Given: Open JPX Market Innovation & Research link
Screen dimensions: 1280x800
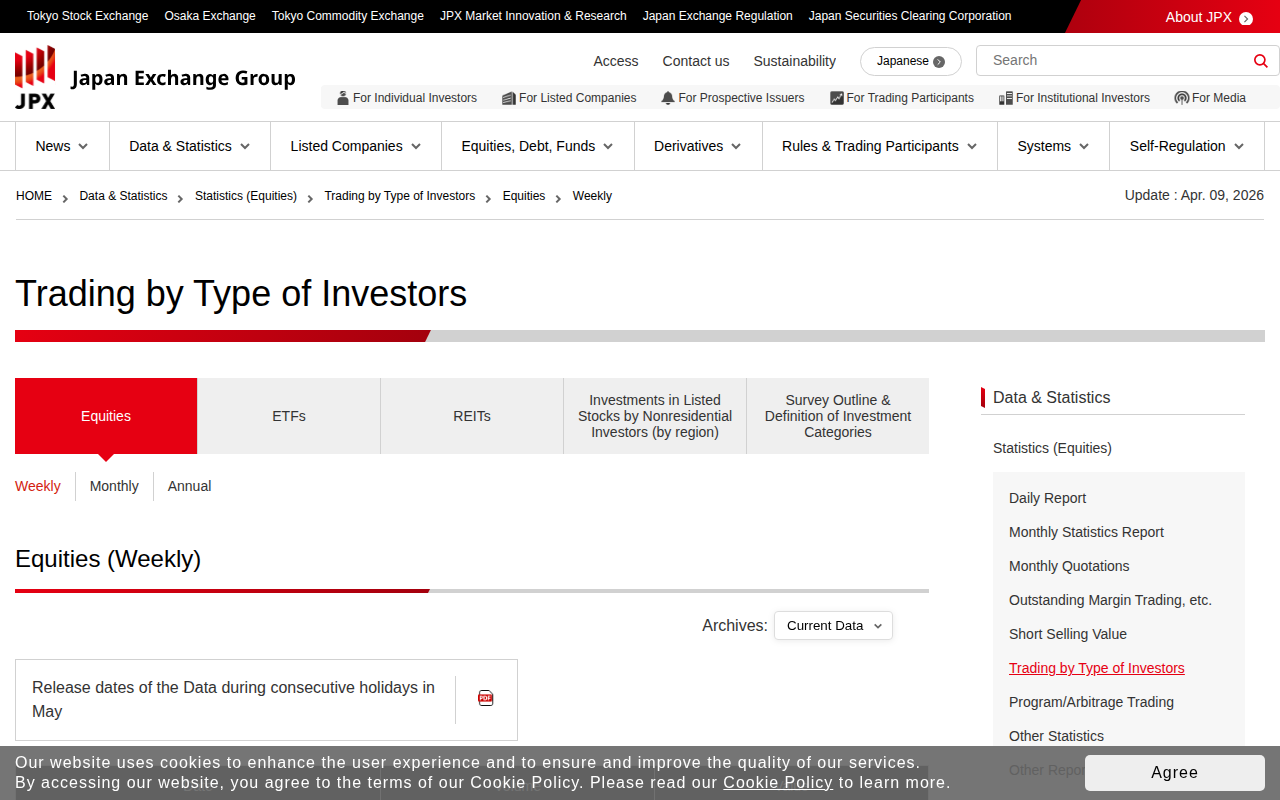Looking at the screenshot, I should point(533,16).
